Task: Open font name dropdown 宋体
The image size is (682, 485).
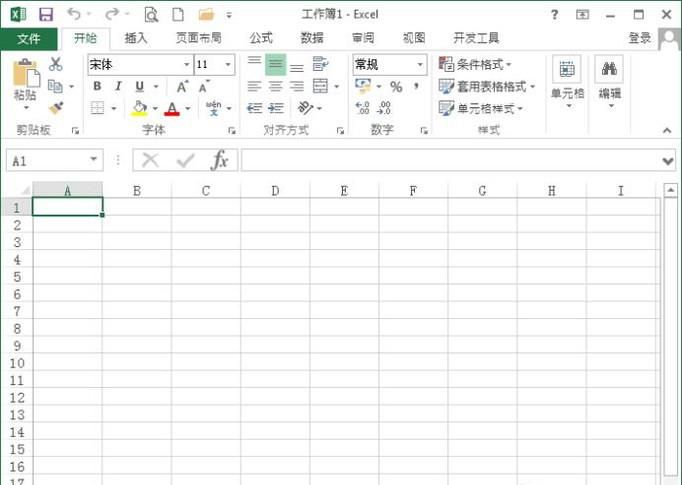Action: [x=186, y=65]
